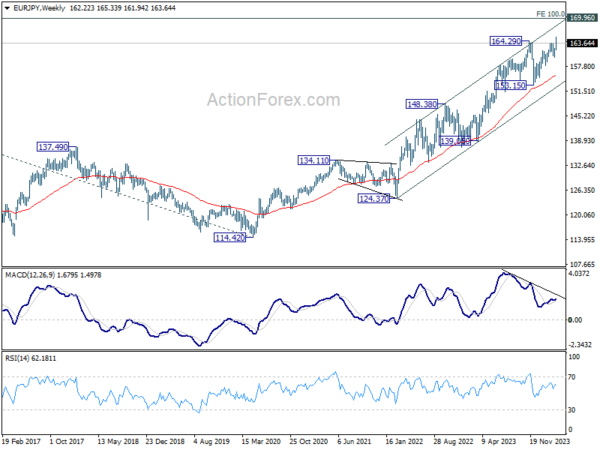
Task: Click the RSI 70 level label
Action: click(x=572, y=377)
